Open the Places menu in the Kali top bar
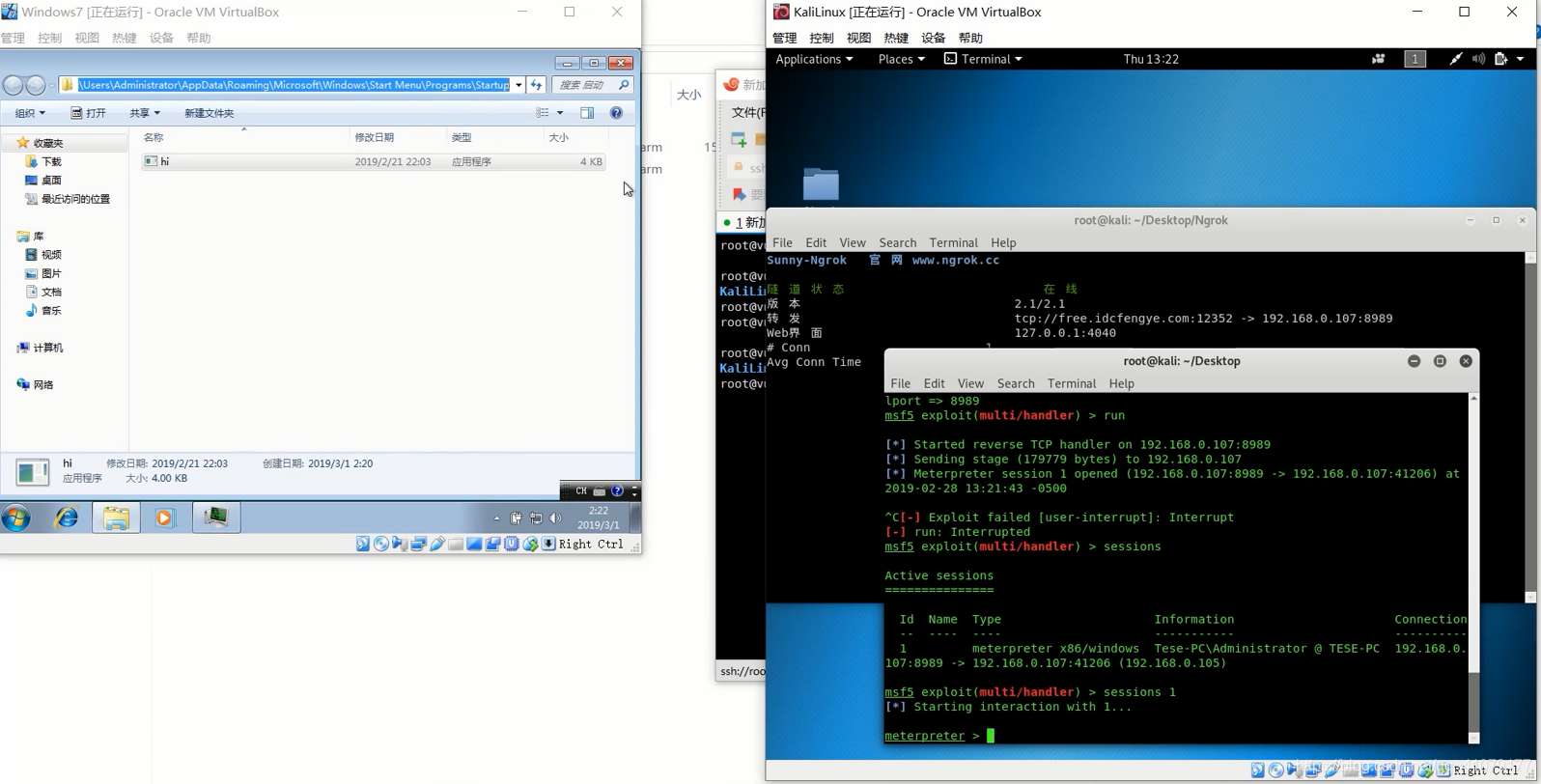The image size is (1541, 784). 901,59
